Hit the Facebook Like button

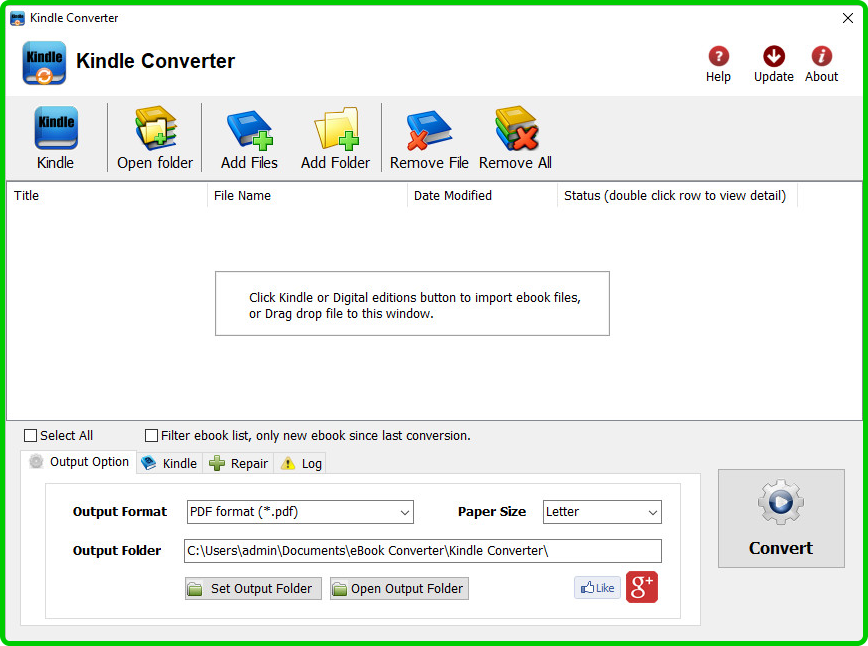pyautogui.click(x=597, y=587)
